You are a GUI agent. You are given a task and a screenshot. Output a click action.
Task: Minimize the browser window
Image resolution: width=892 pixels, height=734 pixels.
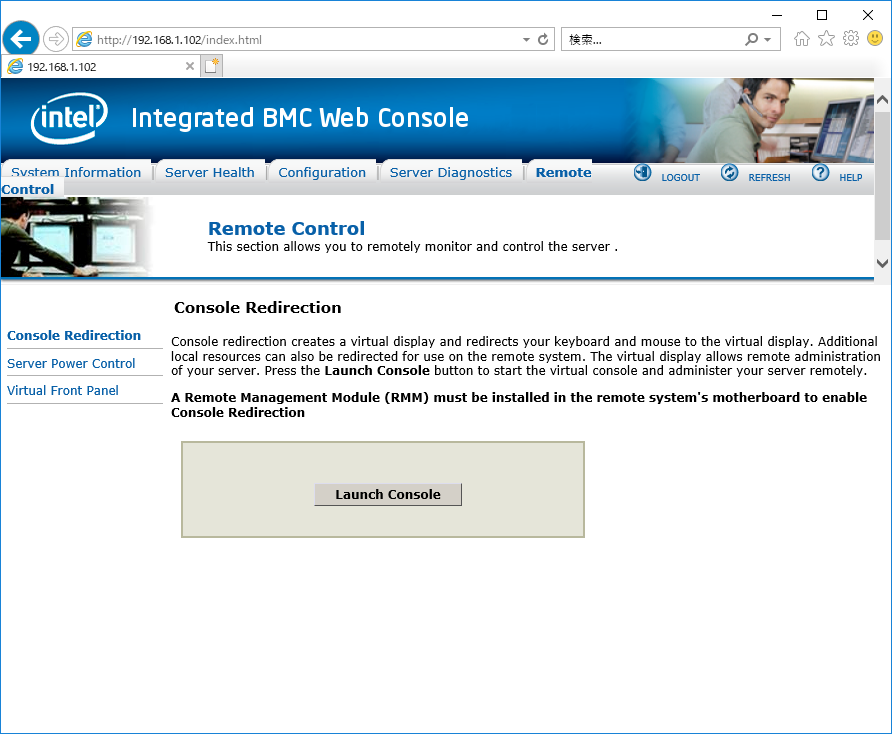(777, 15)
